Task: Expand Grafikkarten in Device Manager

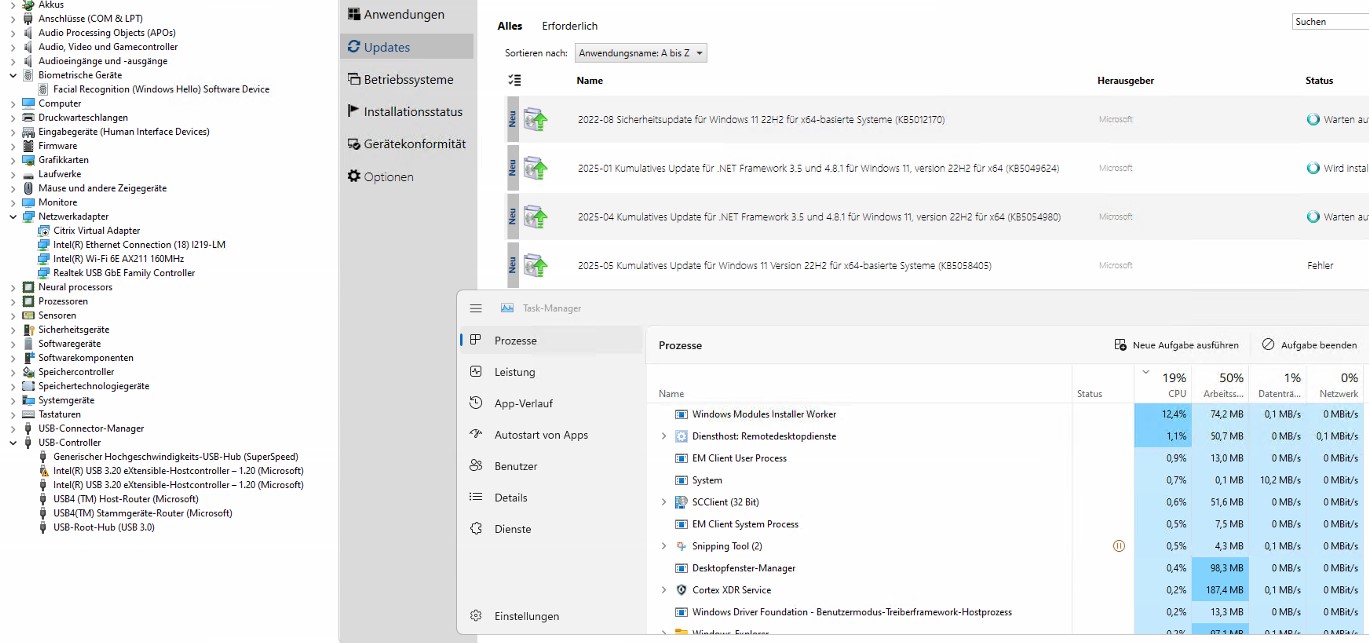Action: pos(13,160)
